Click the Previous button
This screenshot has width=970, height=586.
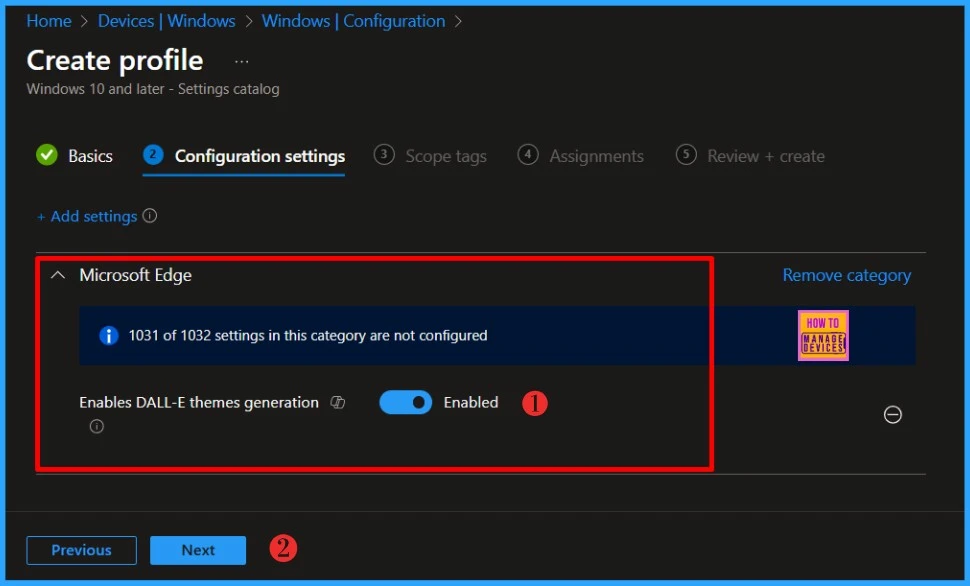[x=82, y=550]
